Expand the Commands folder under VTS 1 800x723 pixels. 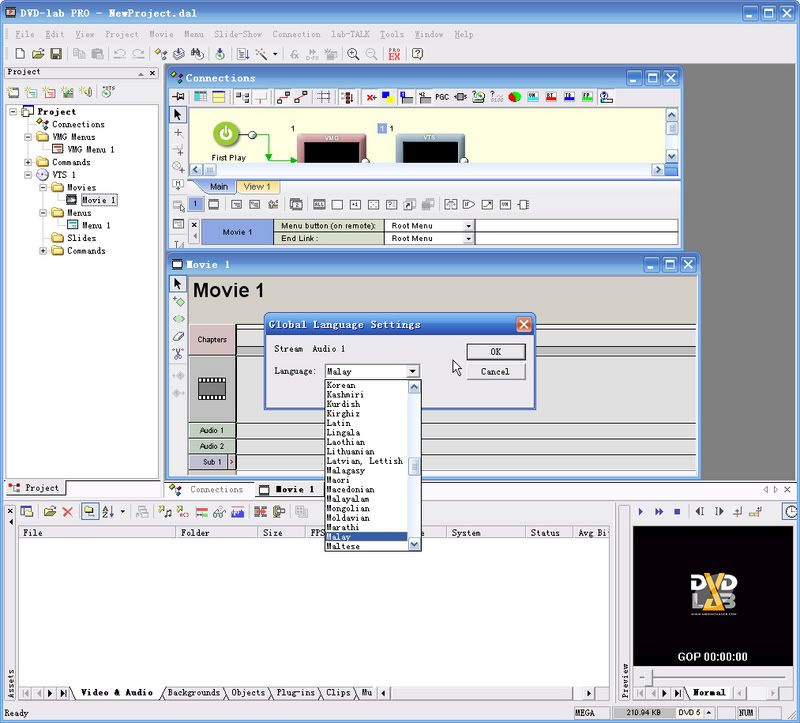pos(42,251)
